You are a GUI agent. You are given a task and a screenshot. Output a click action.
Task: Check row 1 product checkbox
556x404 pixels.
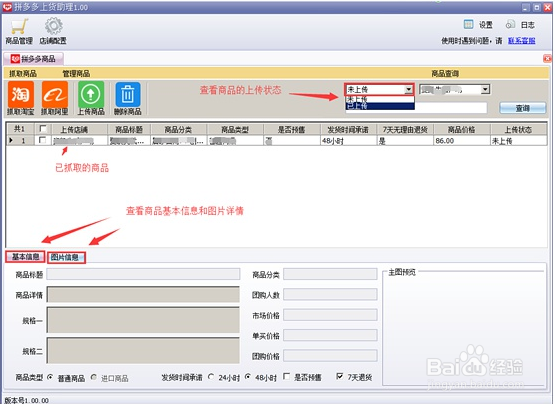[x=43, y=140]
